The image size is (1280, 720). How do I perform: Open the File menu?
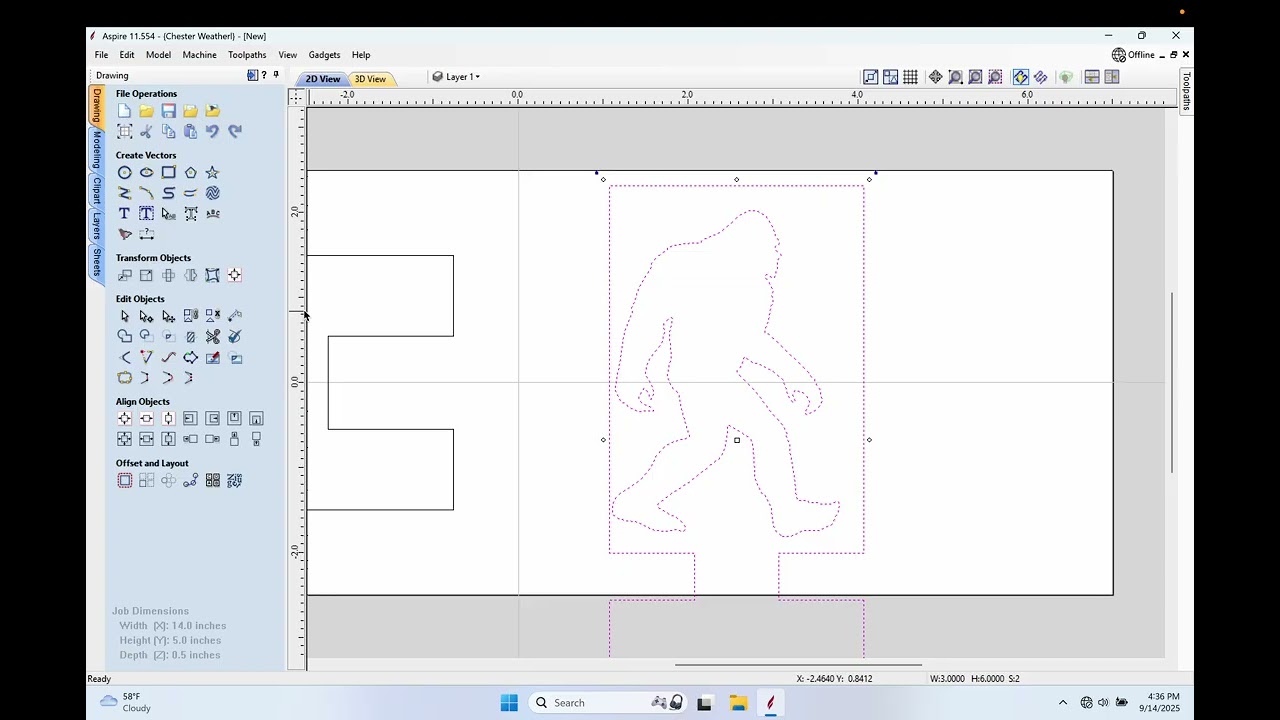(101, 55)
